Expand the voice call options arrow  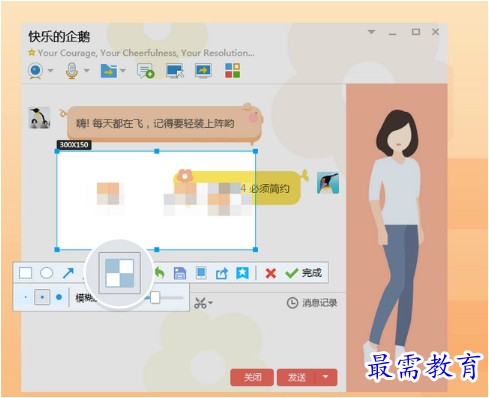click(x=87, y=70)
